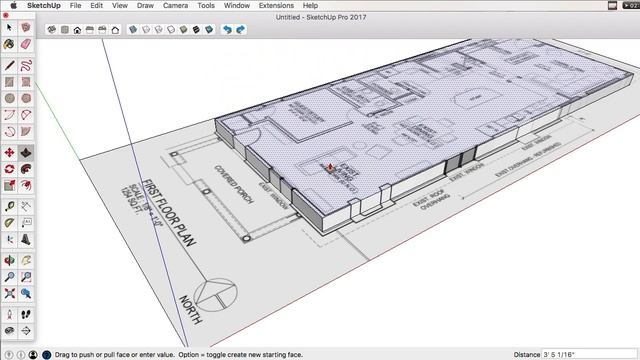The width and height of the screenshot is (640, 360).
Task: Select the Zoom magnifier tool
Action: pyautogui.click(x=9, y=277)
